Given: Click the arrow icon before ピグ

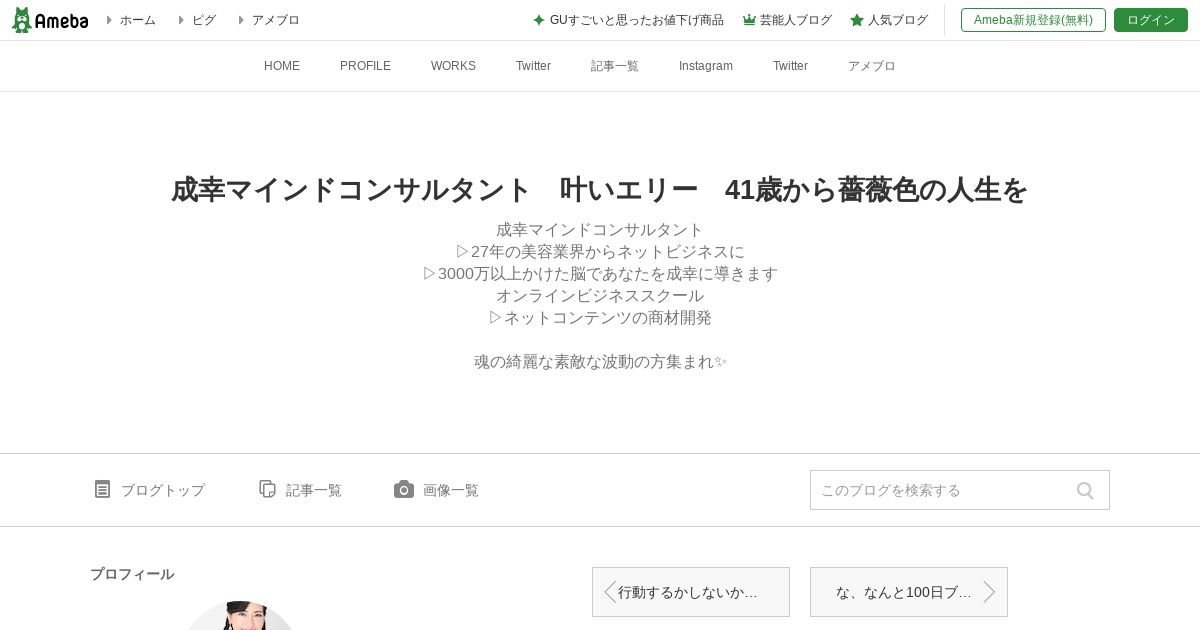Looking at the screenshot, I should 181,20.
